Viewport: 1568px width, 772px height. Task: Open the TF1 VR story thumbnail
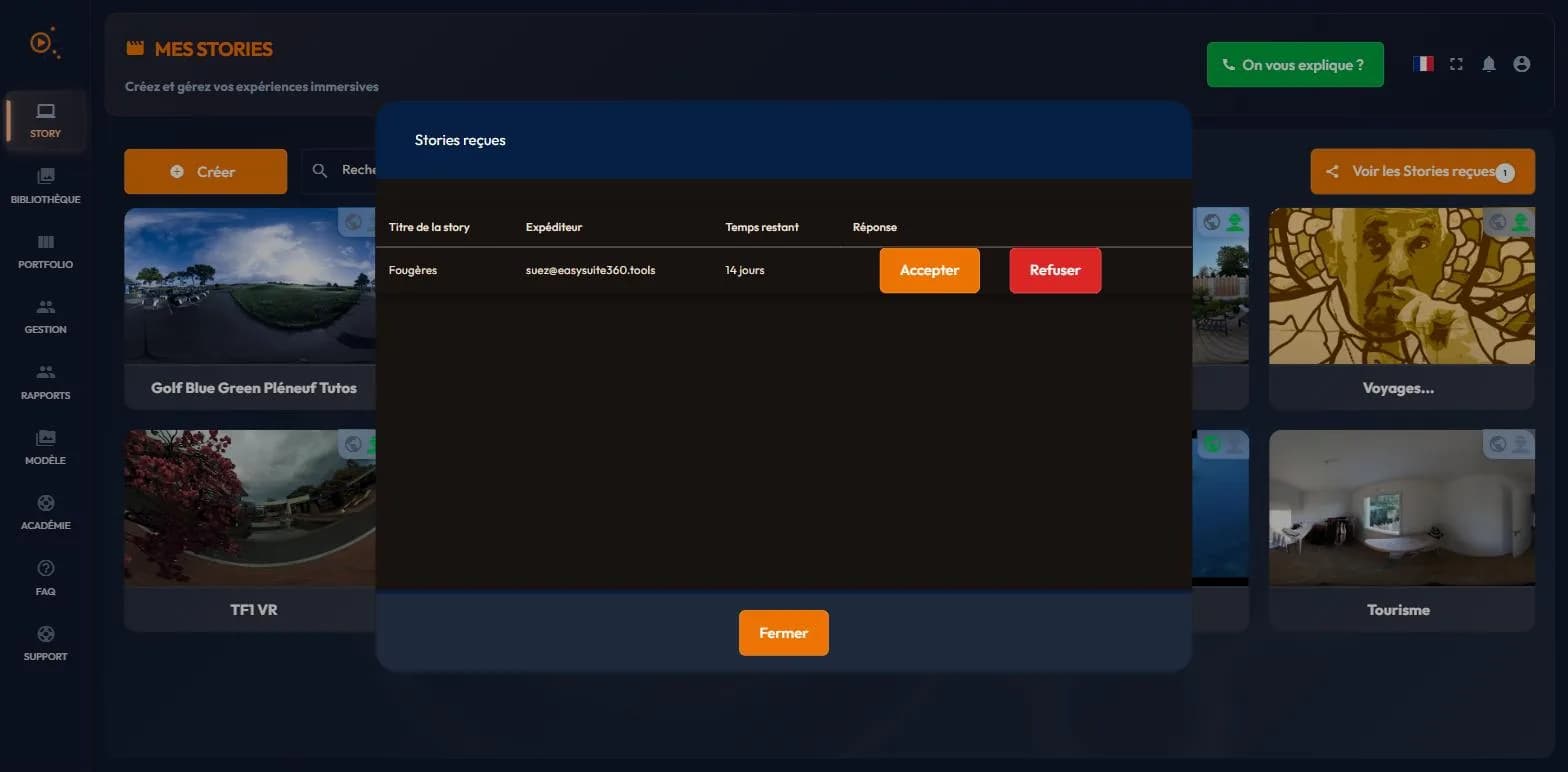(250, 508)
